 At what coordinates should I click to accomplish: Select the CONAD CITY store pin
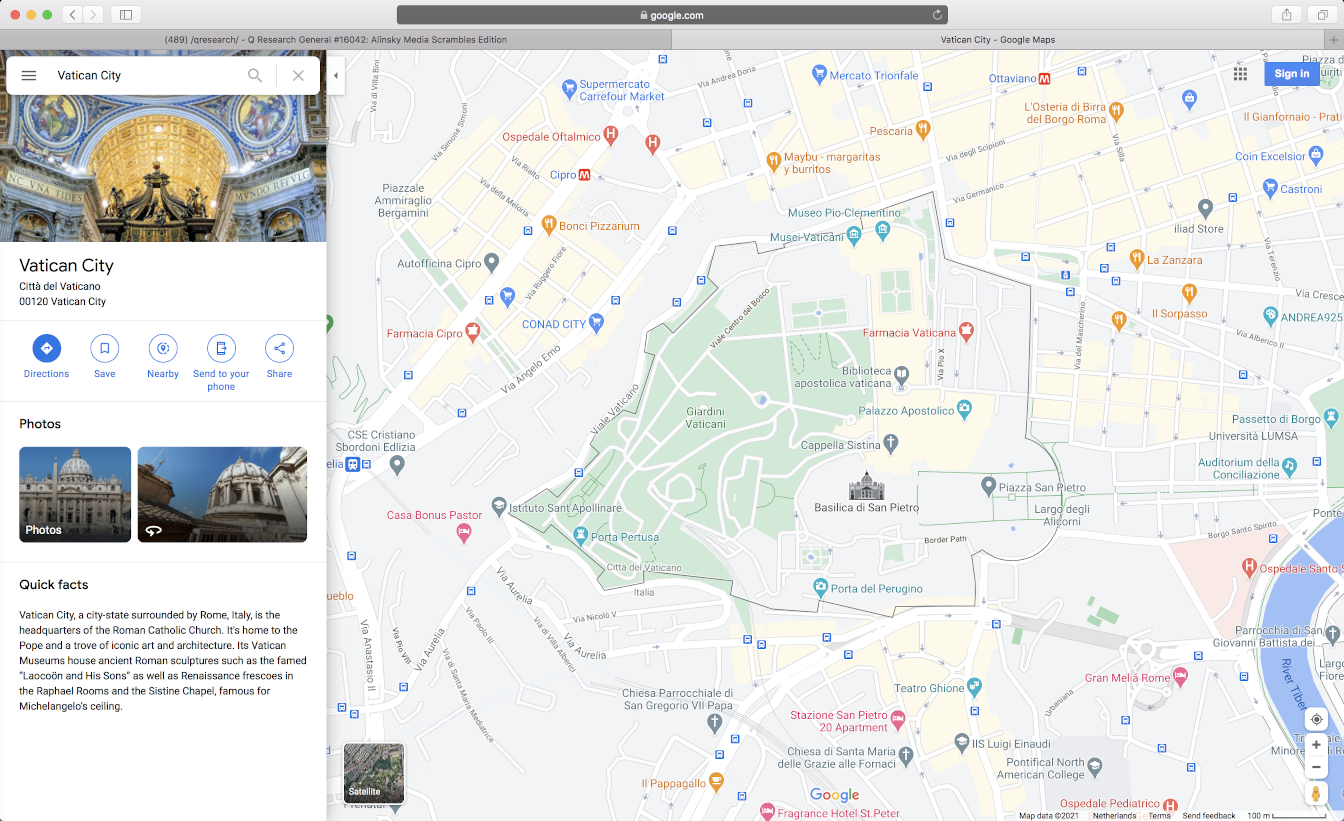597,322
